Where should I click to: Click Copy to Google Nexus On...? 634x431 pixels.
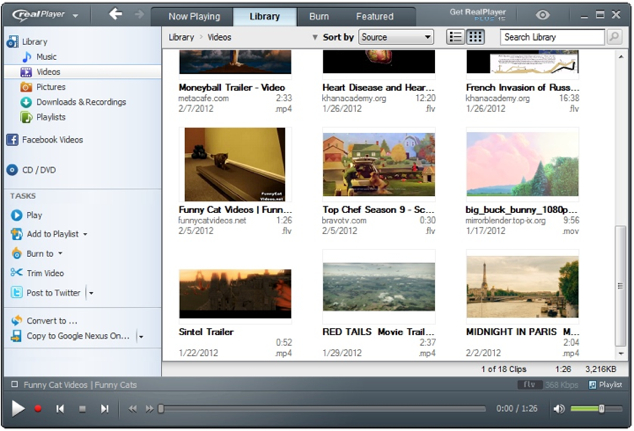(70, 336)
